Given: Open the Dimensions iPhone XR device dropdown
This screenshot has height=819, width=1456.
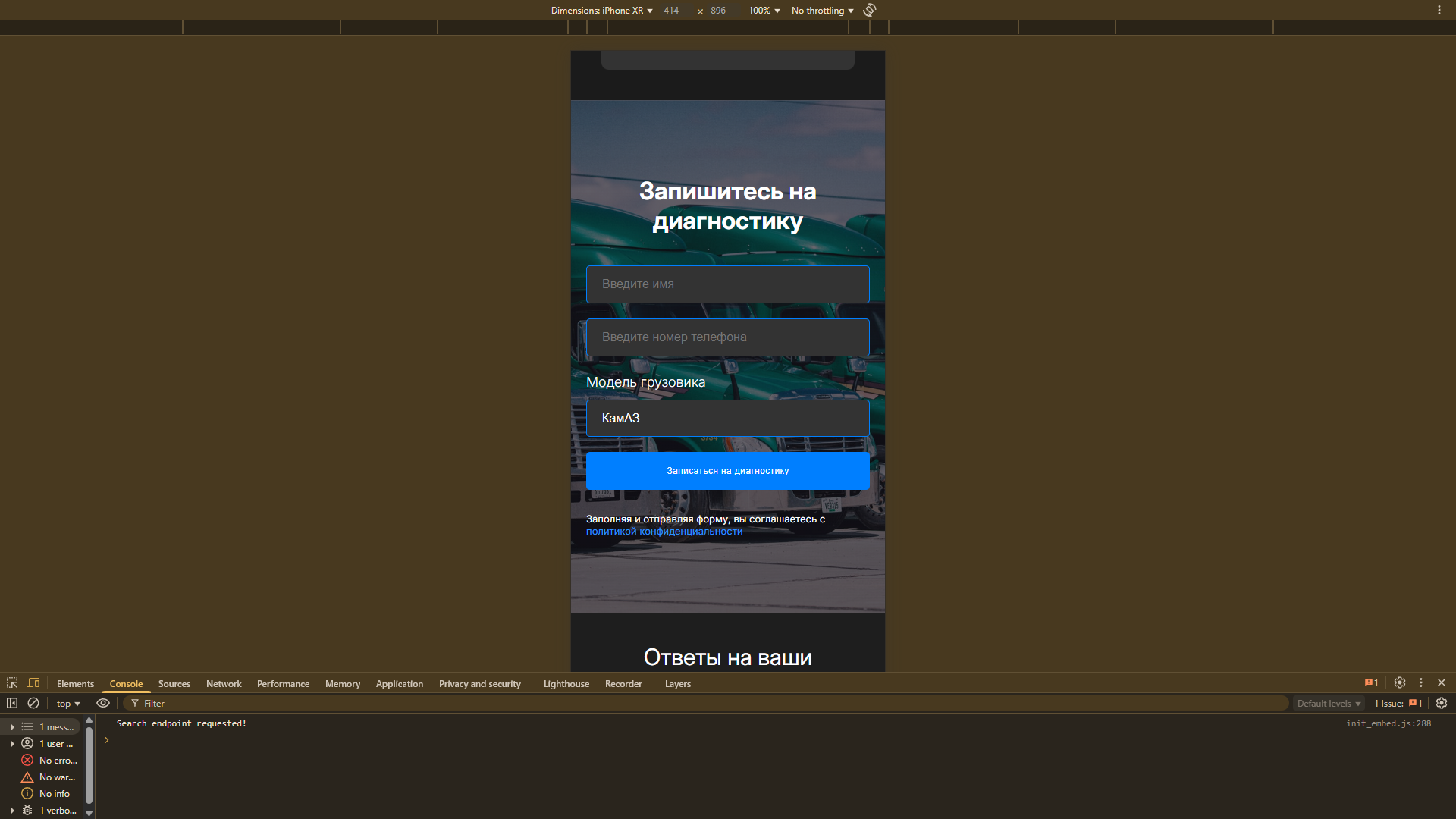Looking at the screenshot, I should (602, 11).
